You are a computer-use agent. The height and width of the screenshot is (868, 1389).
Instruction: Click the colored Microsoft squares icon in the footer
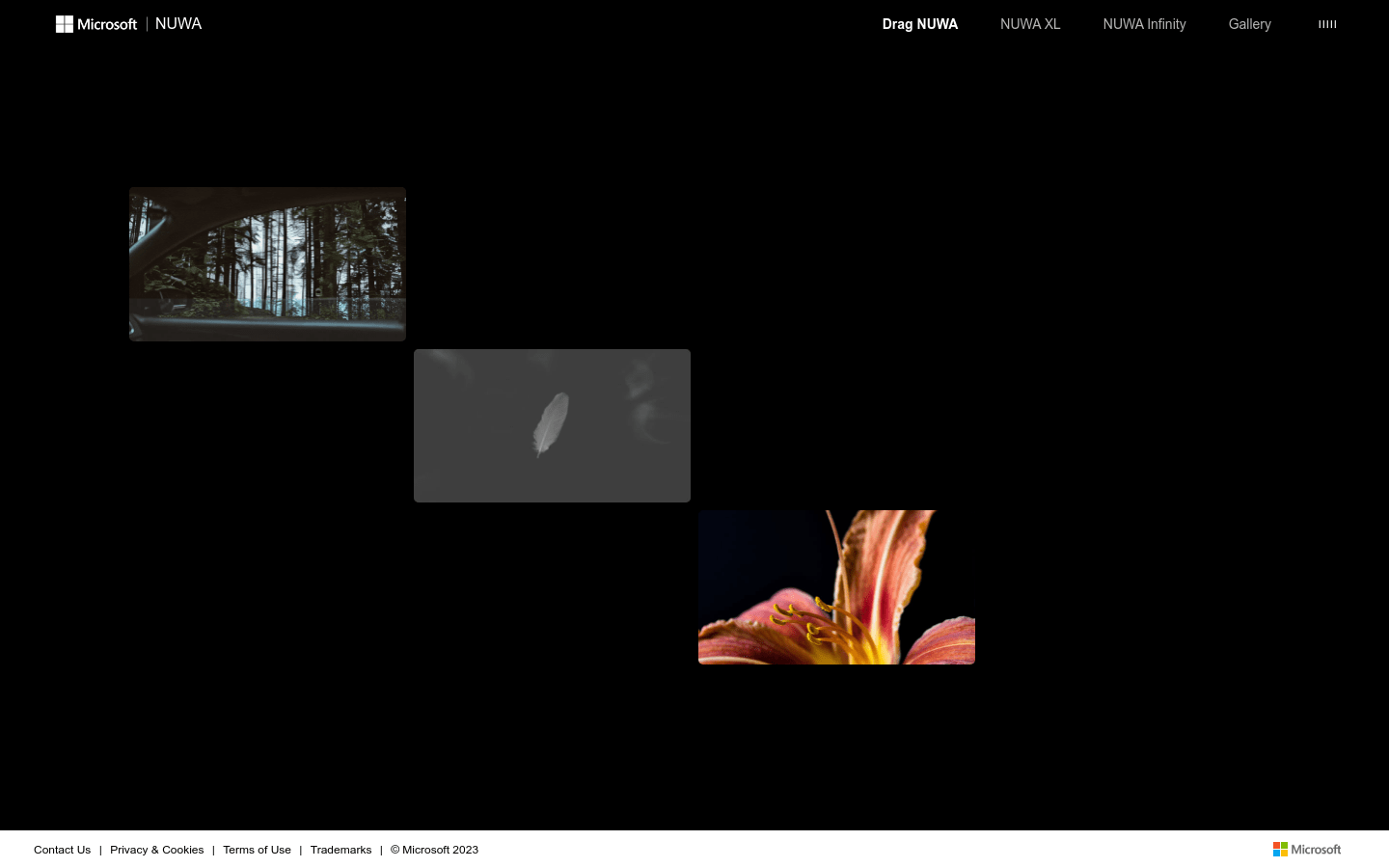[x=1280, y=850]
